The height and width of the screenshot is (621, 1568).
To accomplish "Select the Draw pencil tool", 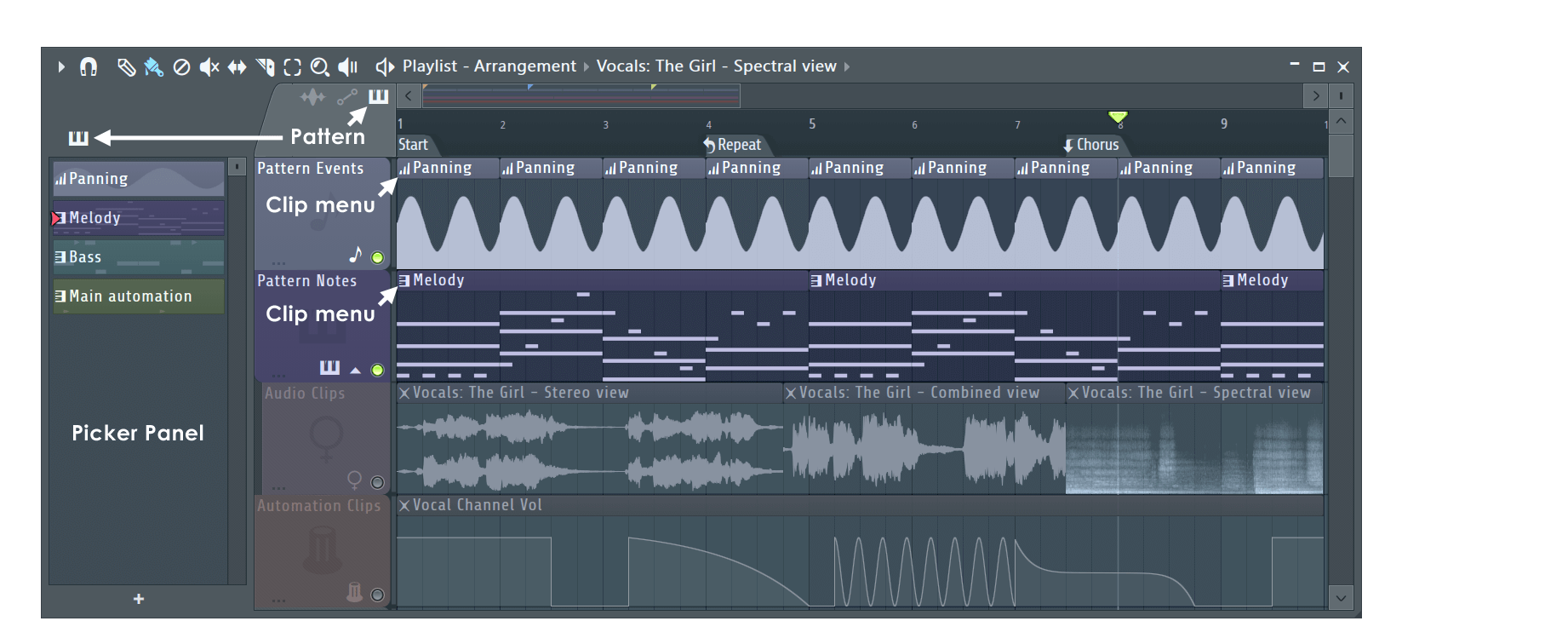I will pyautogui.click(x=126, y=66).
